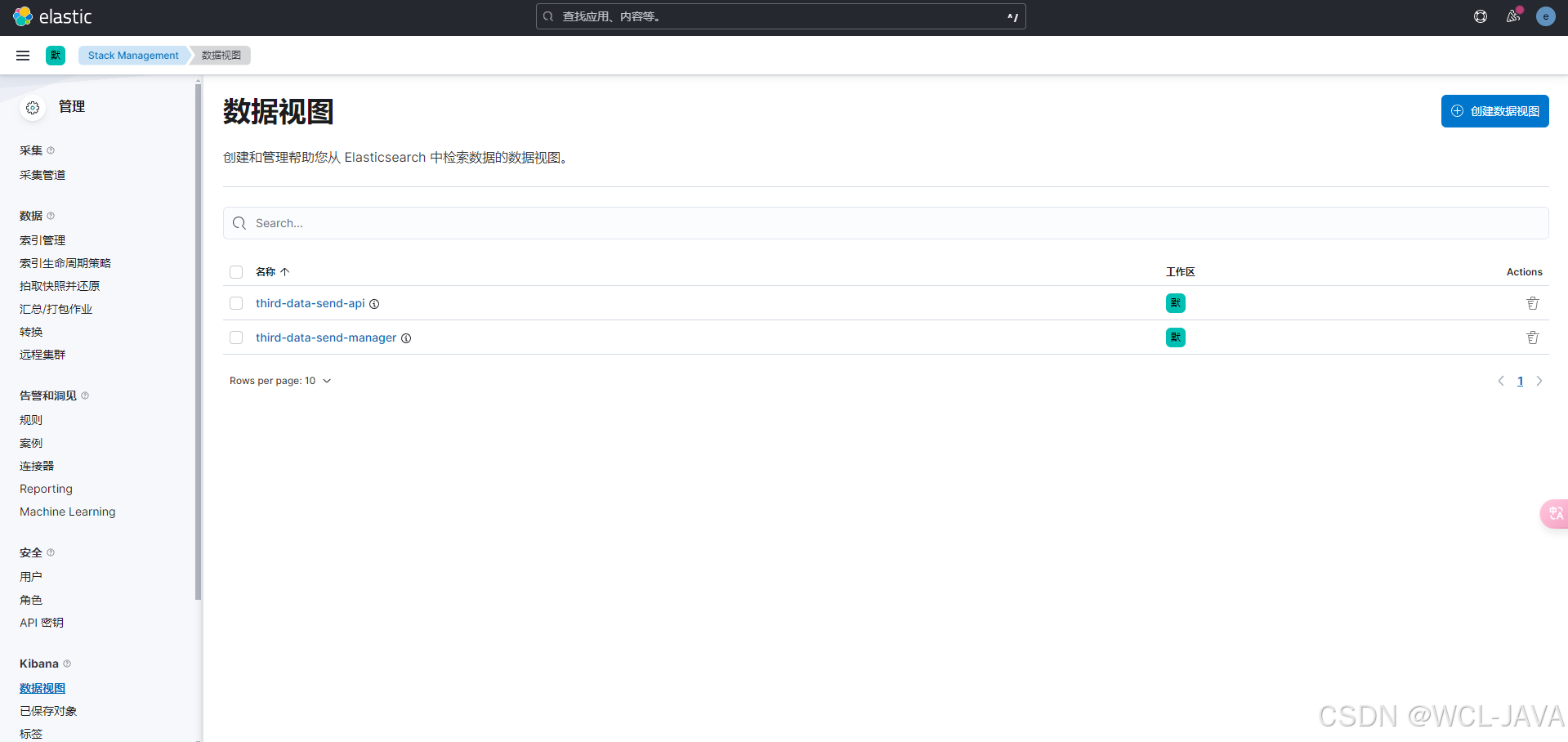The image size is (1568, 742).
Task: Focus the data views Search field
Action: [886, 223]
